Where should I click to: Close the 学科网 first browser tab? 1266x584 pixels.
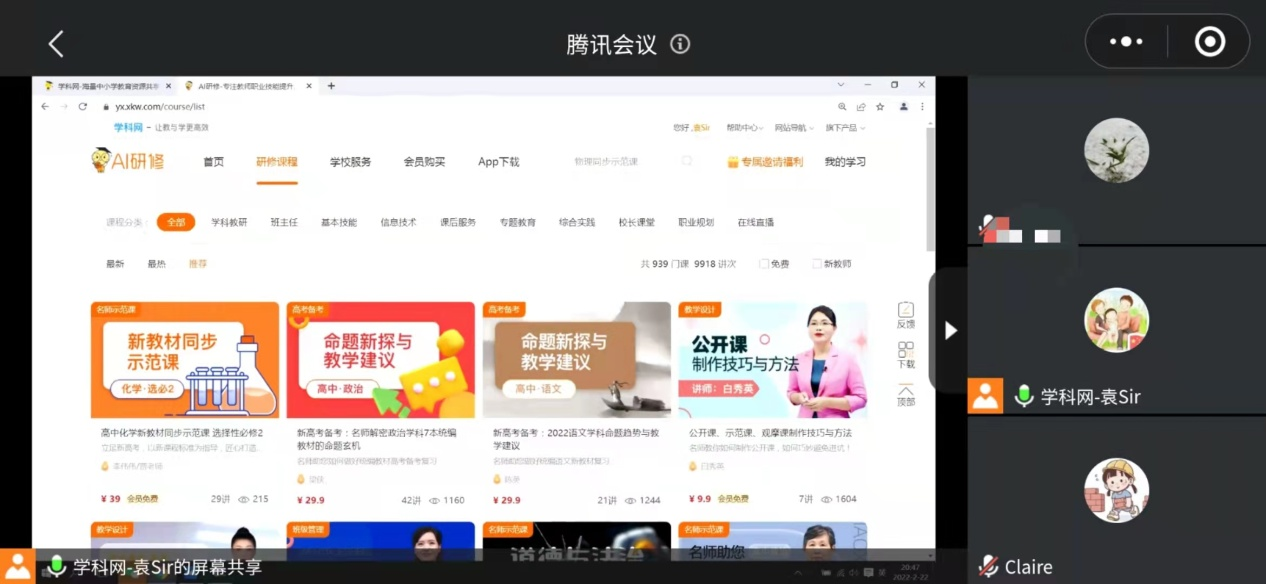[x=167, y=86]
